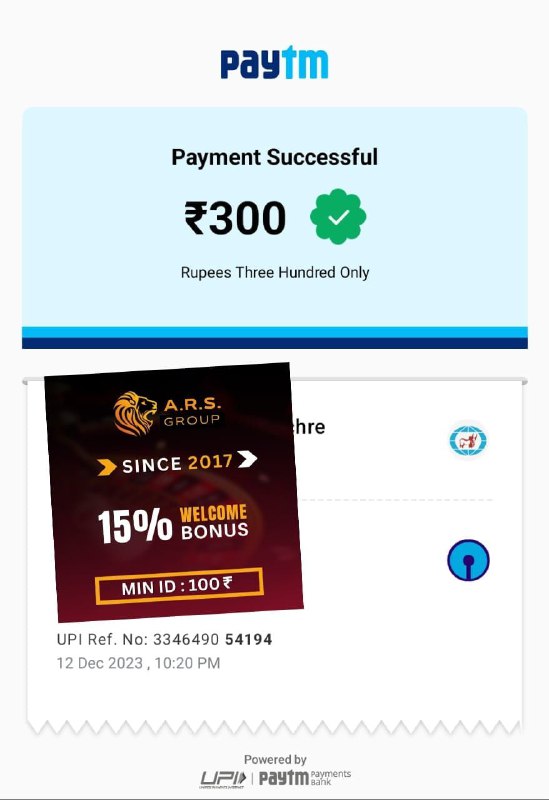Tap the Paytm Payments Bank footer logo
The width and height of the screenshot is (549, 800).
(305, 778)
